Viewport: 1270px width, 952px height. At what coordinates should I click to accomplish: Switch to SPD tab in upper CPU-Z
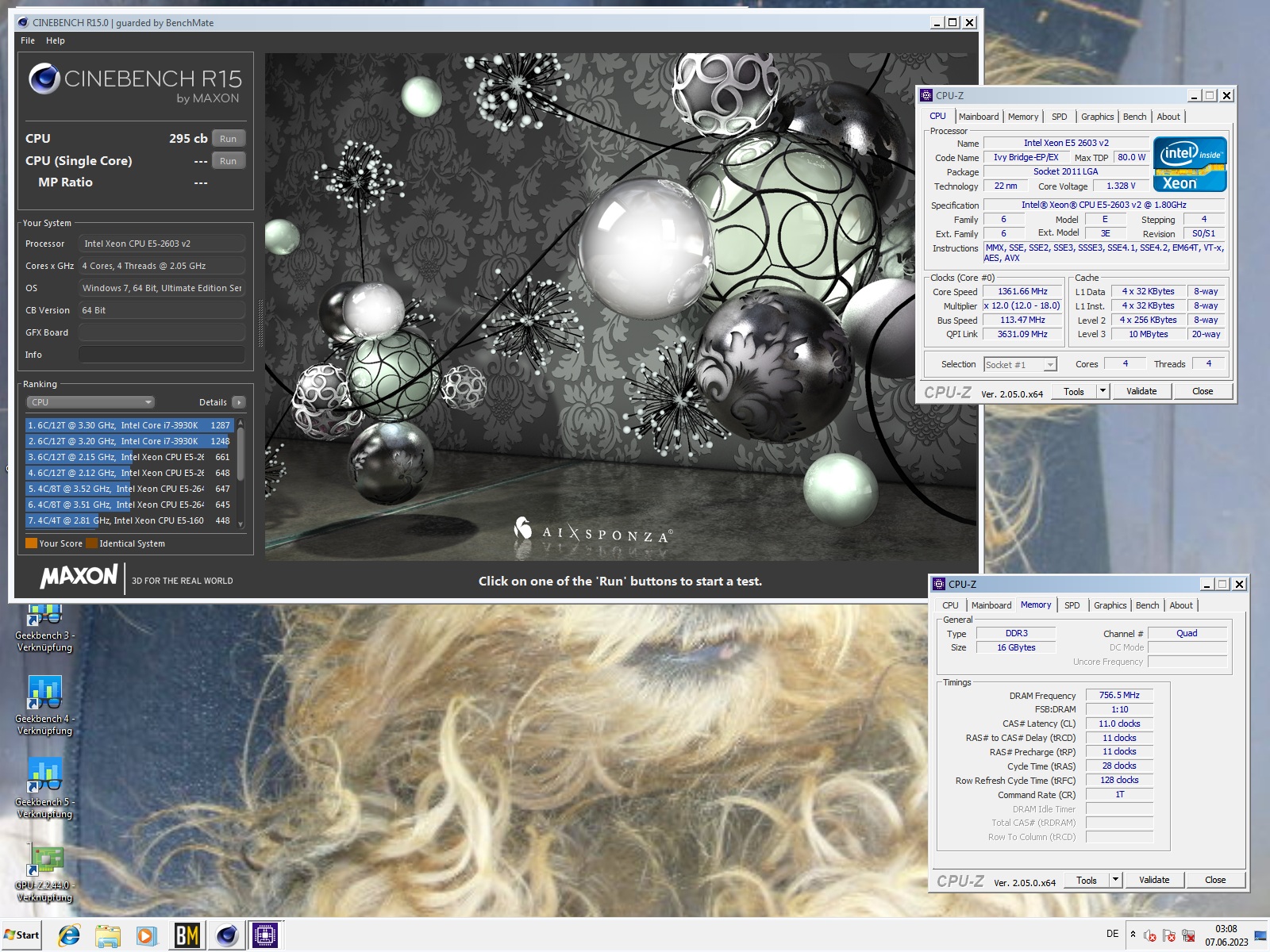coord(1060,117)
